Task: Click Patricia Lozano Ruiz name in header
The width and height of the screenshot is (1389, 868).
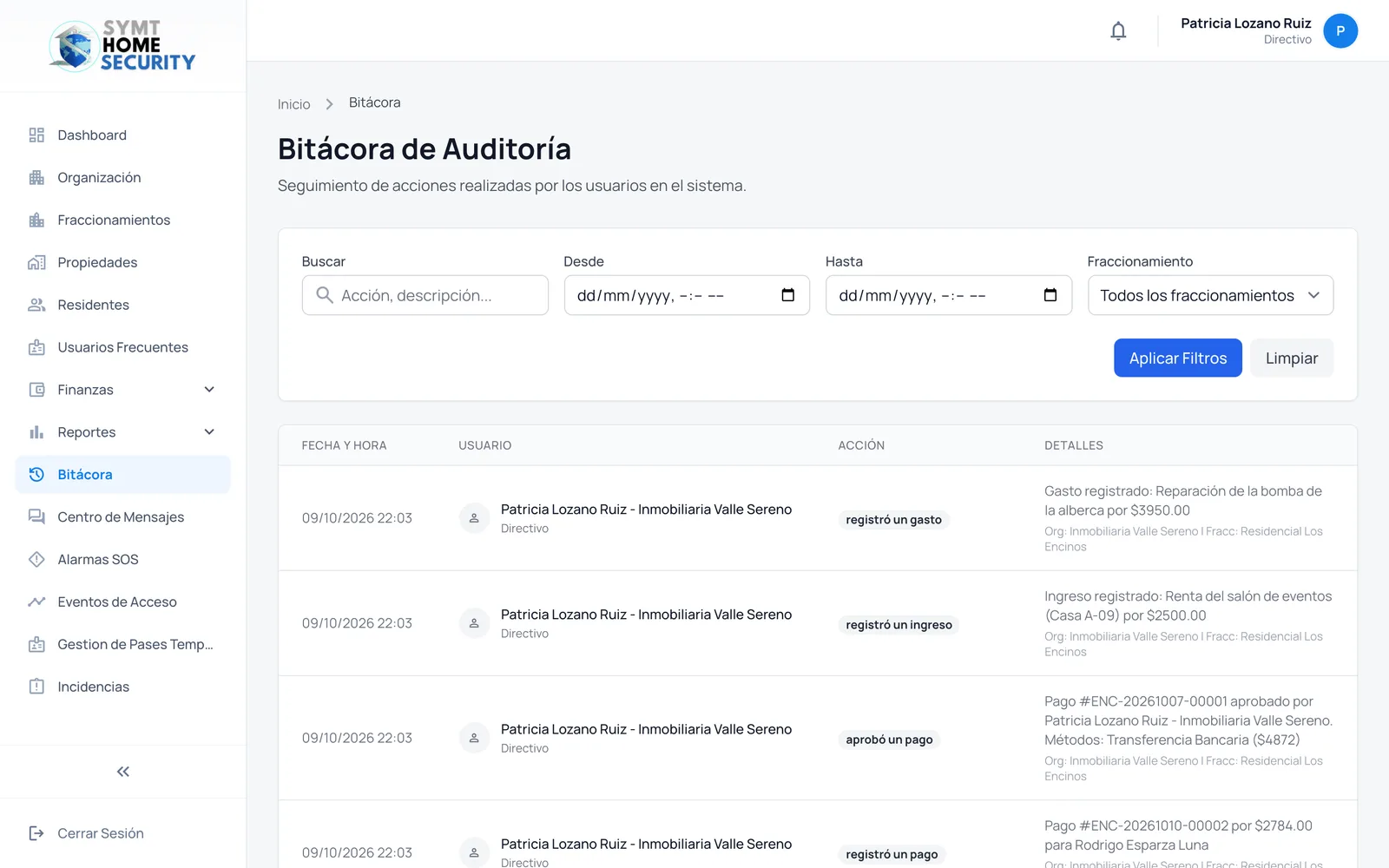Action: (1246, 23)
